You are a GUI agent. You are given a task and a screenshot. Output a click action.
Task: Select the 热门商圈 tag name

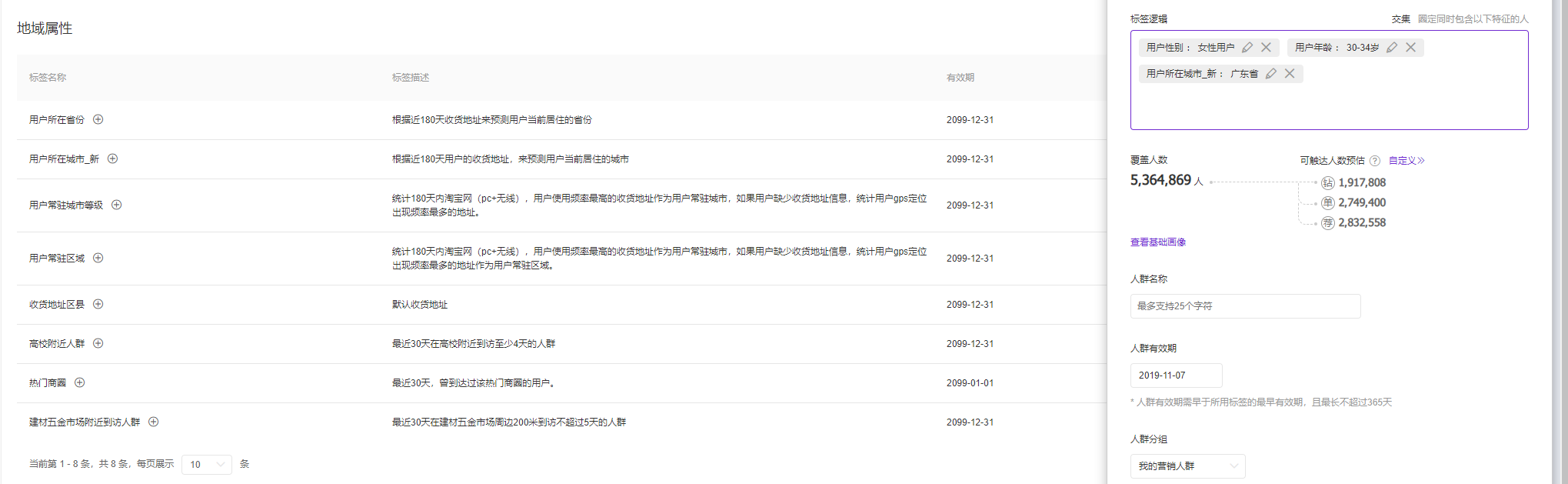tap(48, 383)
